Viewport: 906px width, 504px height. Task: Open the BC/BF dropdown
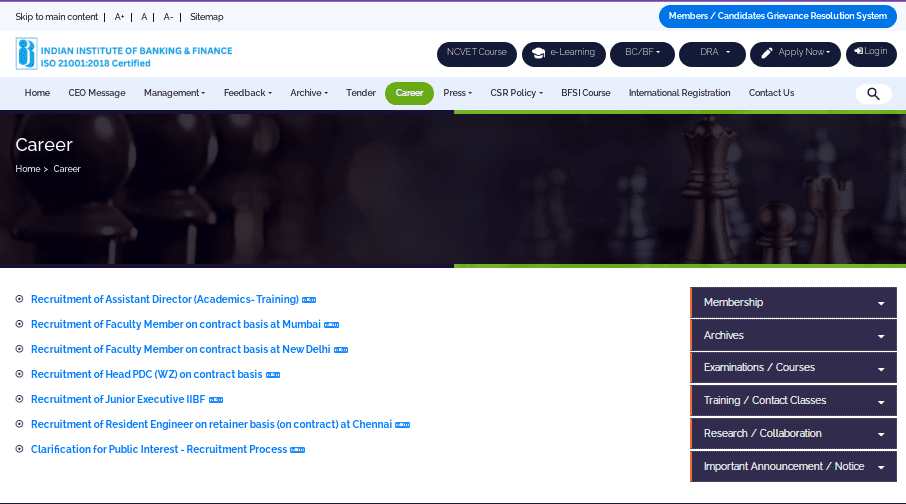tap(642, 53)
